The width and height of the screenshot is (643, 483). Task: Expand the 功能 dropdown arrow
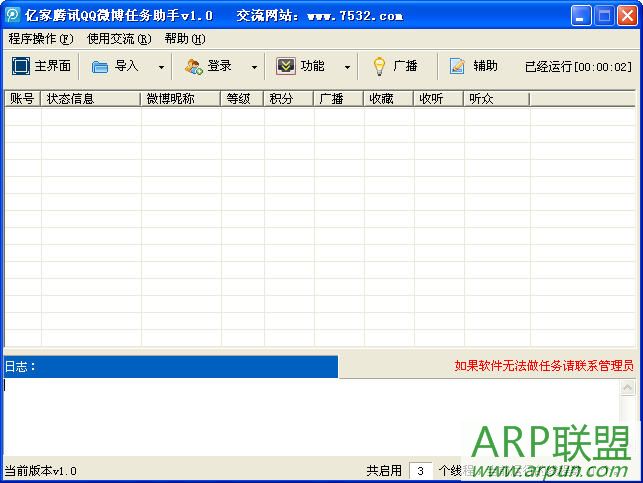[347, 67]
